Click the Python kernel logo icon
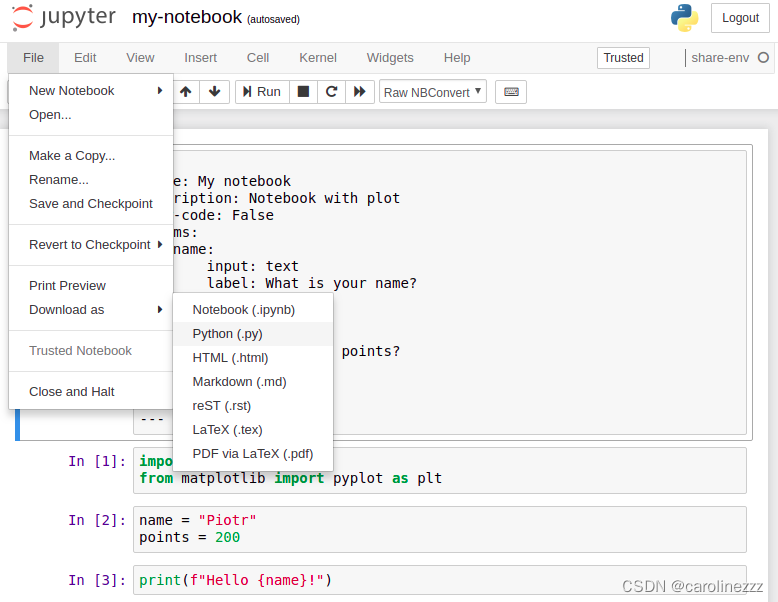 (x=684, y=18)
